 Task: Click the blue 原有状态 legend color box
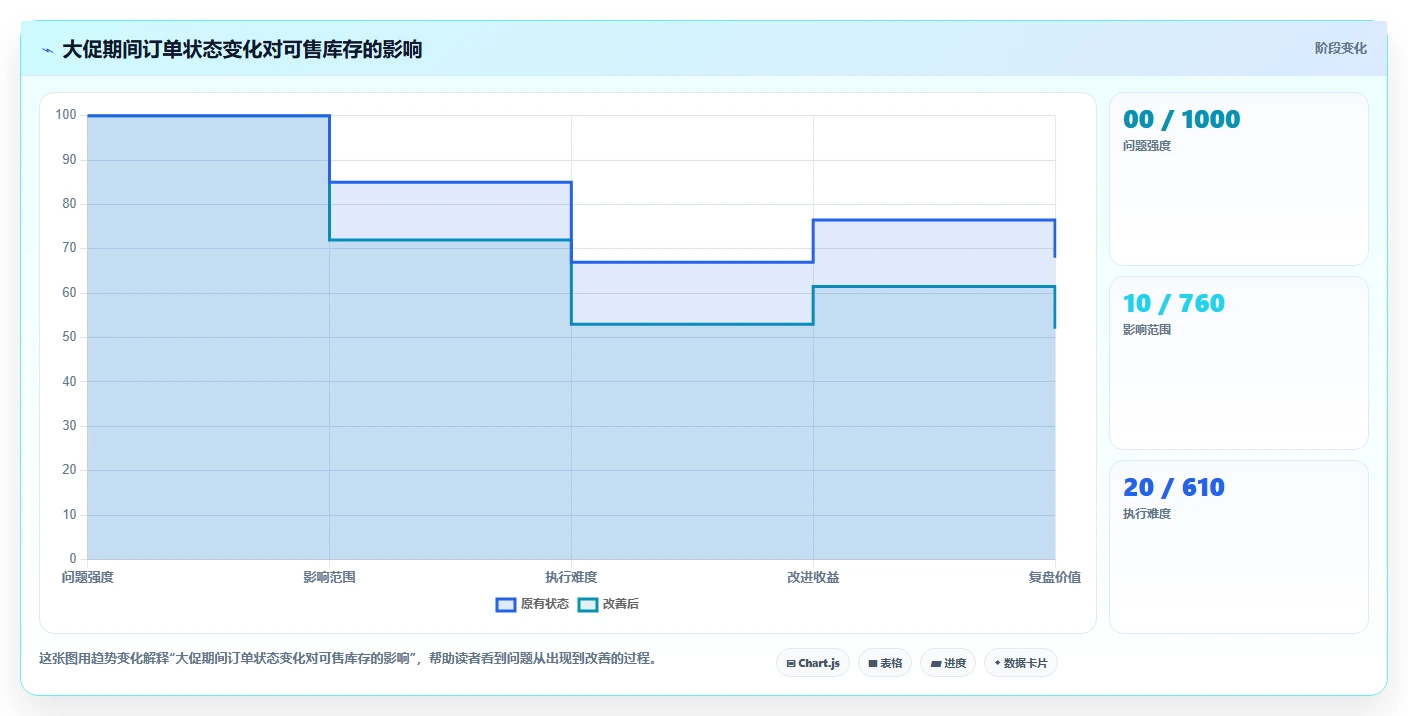(506, 604)
